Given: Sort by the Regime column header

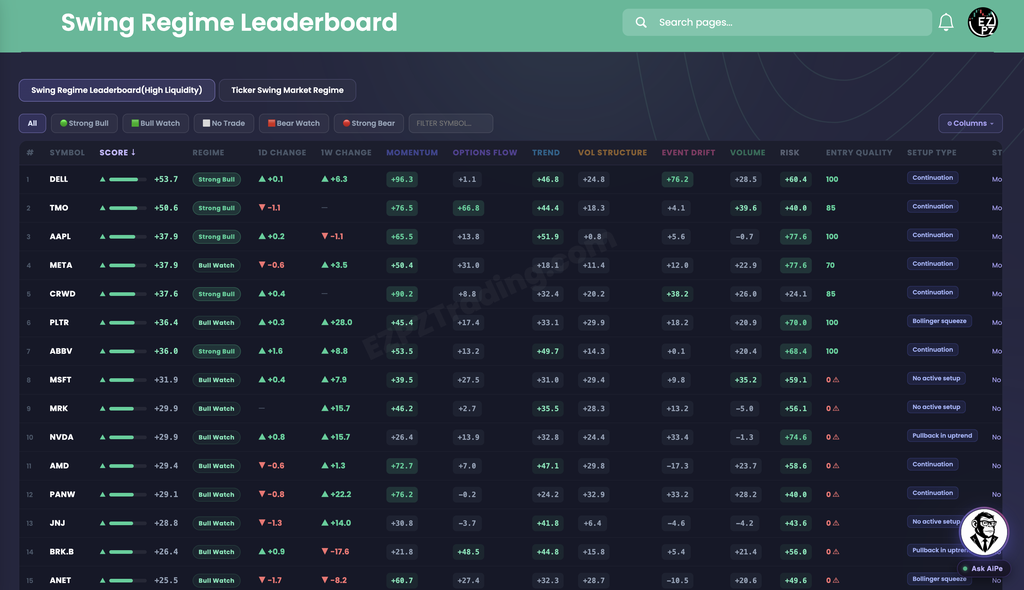Looking at the screenshot, I should (x=208, y=152).
